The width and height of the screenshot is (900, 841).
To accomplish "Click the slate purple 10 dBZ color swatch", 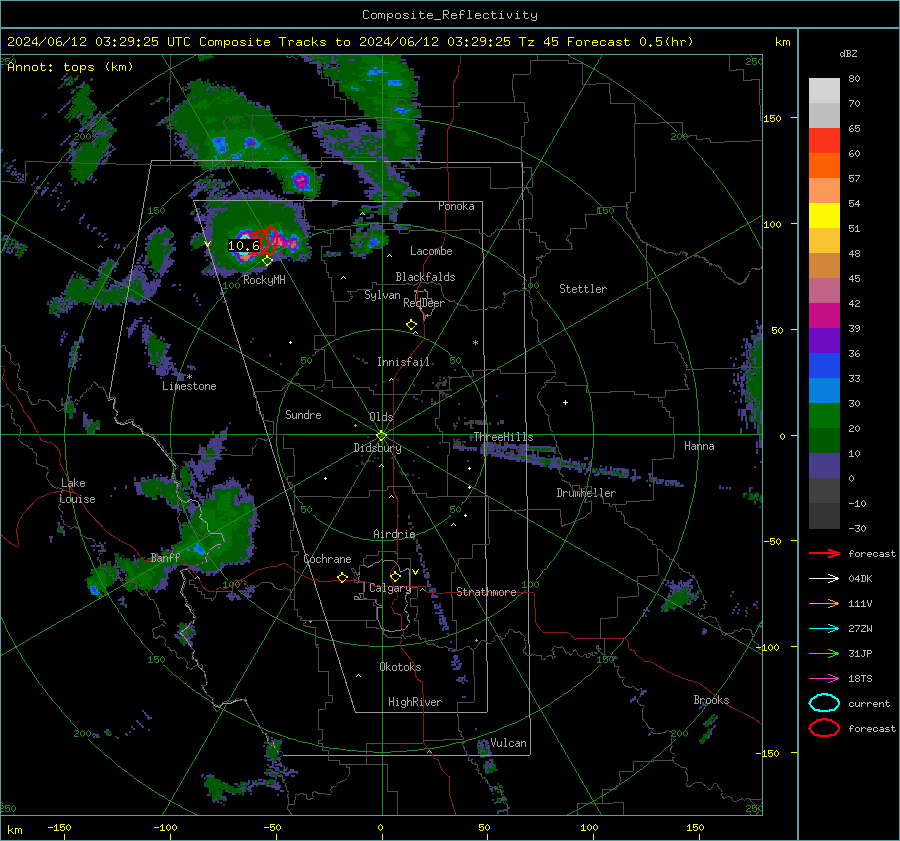I will tap(824, 466).
